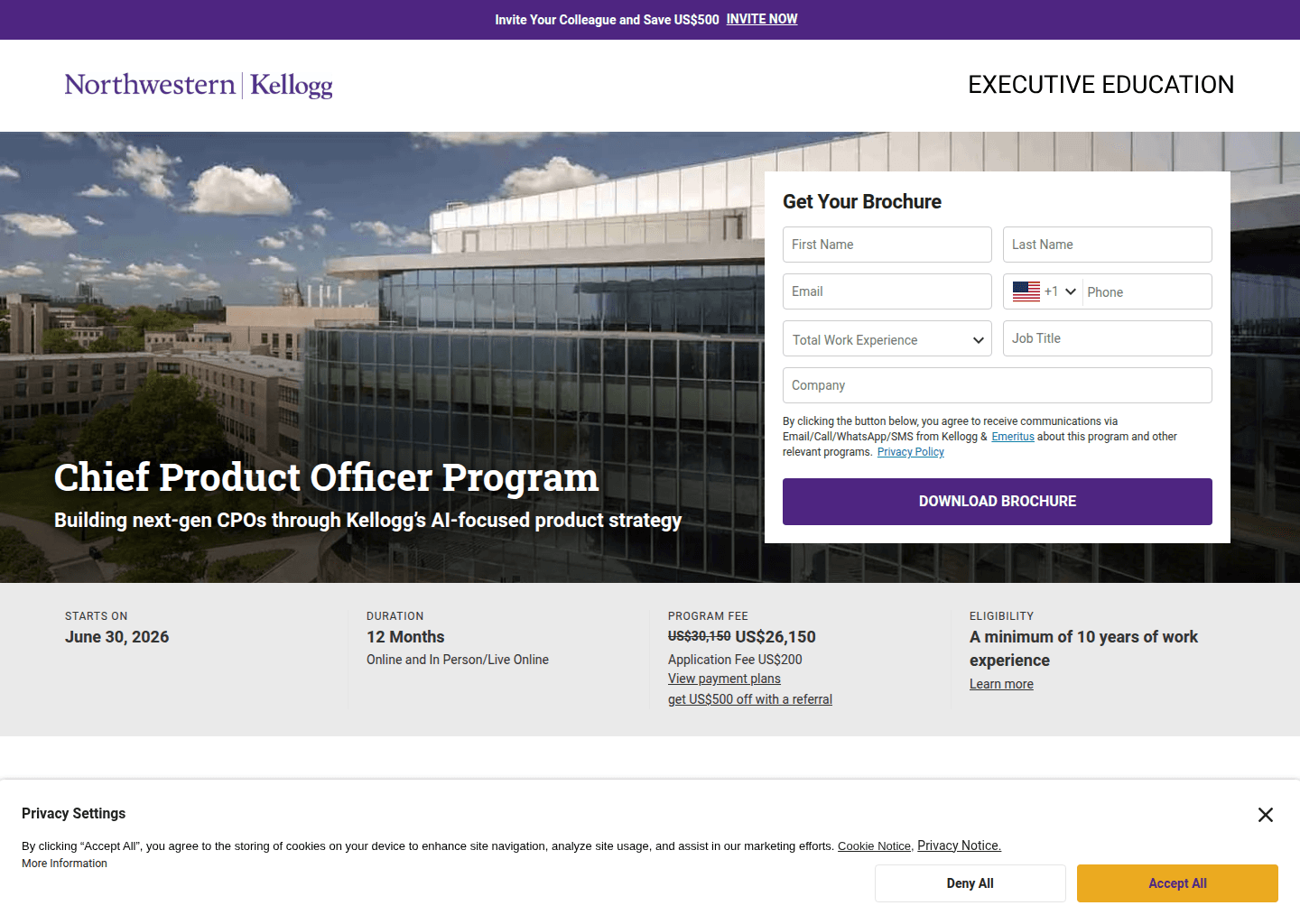Screen dimensions: 1300x924
Task: Open View payment plans link
Action: point(724,679)
